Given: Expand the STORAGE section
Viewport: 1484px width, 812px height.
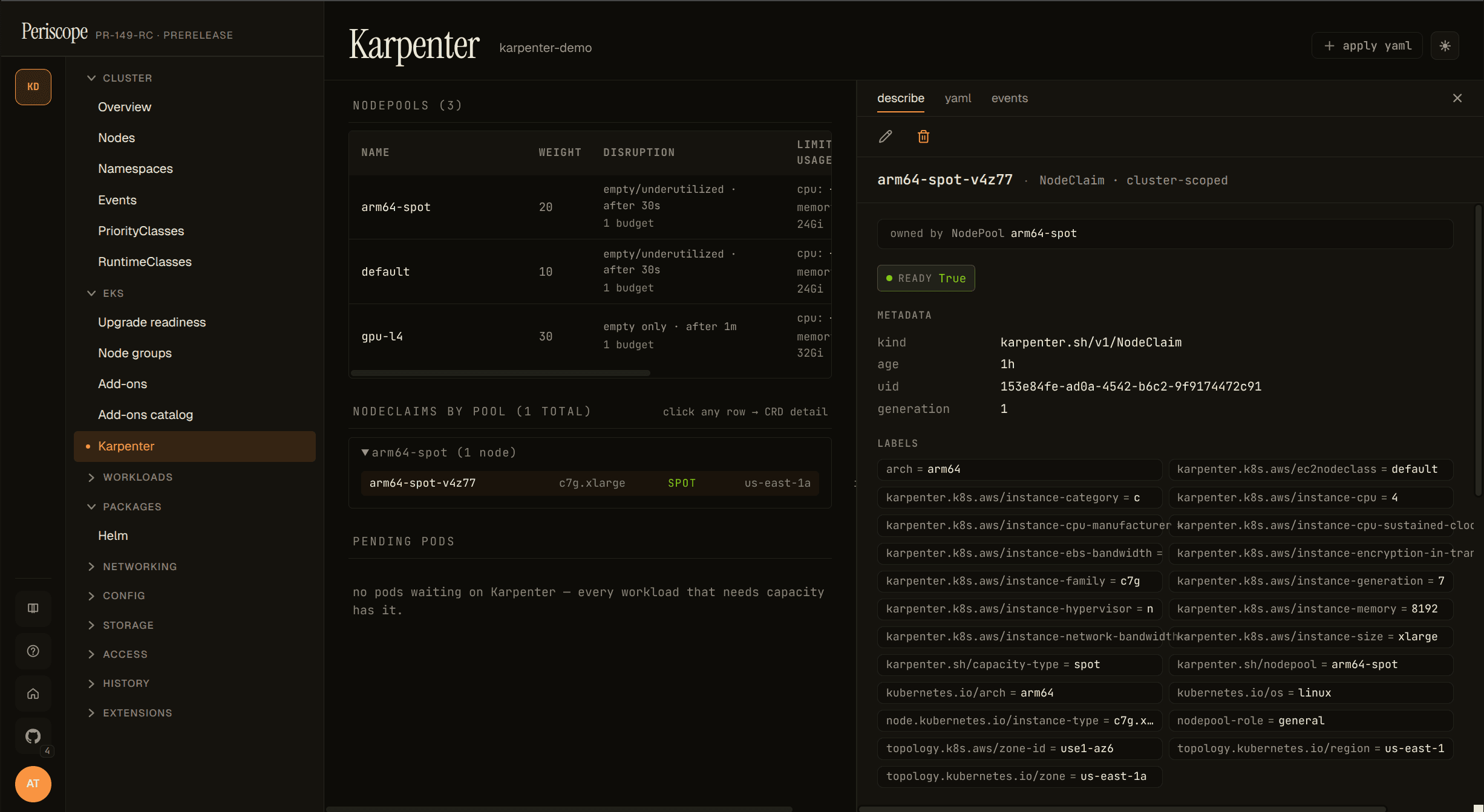Looking at the screenshot, I should click(121, 625).
